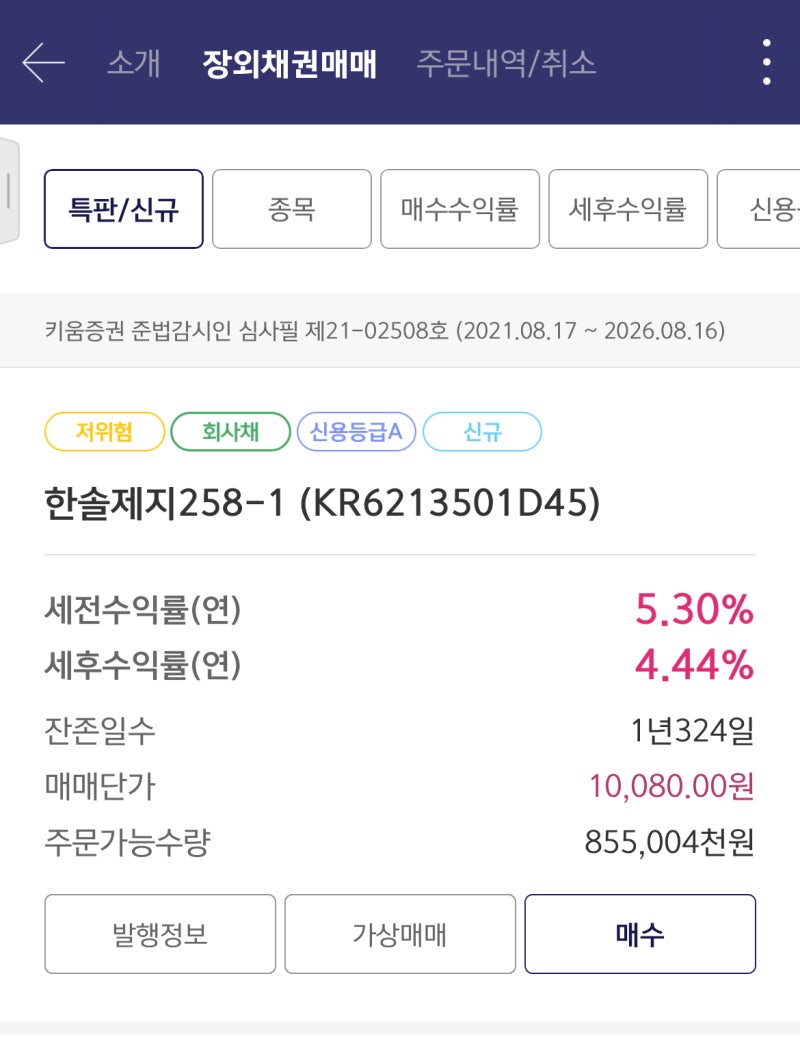Open the three-dot more options menu
The height and width of the screenshot is (1052, 800).
[766, 62]
